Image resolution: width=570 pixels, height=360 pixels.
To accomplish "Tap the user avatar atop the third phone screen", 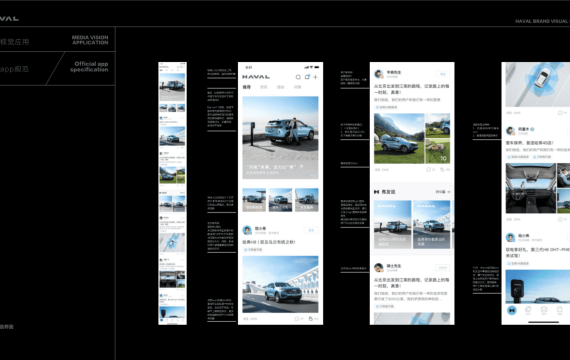I will tap(379, 74).
